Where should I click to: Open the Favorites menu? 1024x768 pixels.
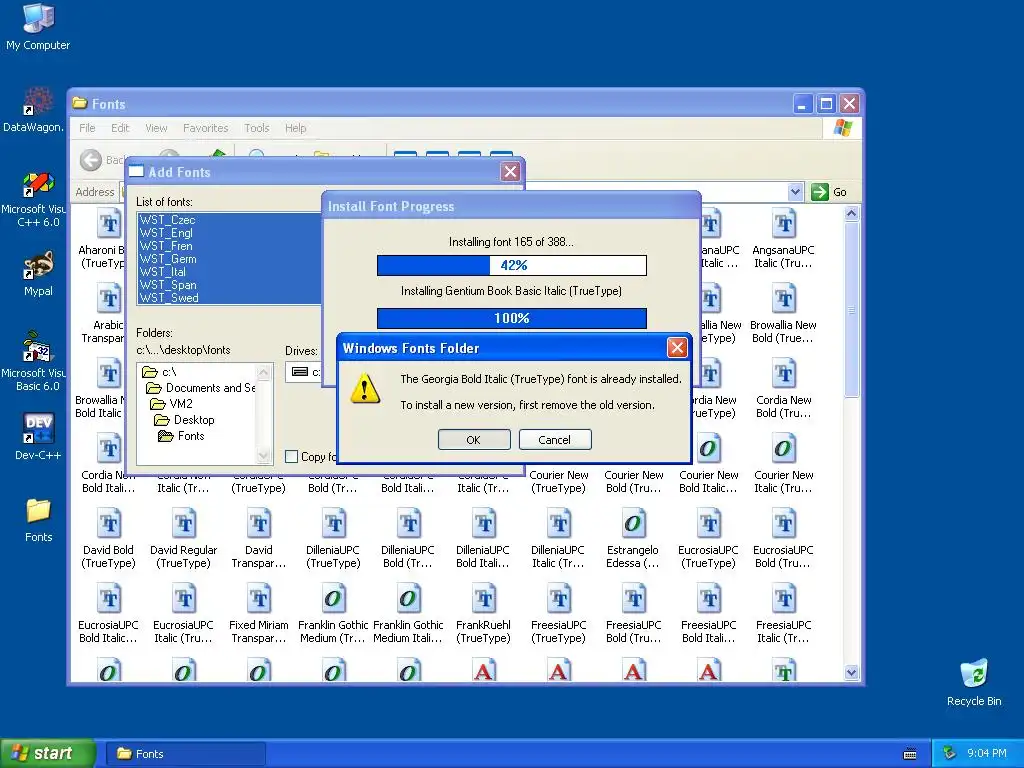pyautogui.click(x=206, y=128)
